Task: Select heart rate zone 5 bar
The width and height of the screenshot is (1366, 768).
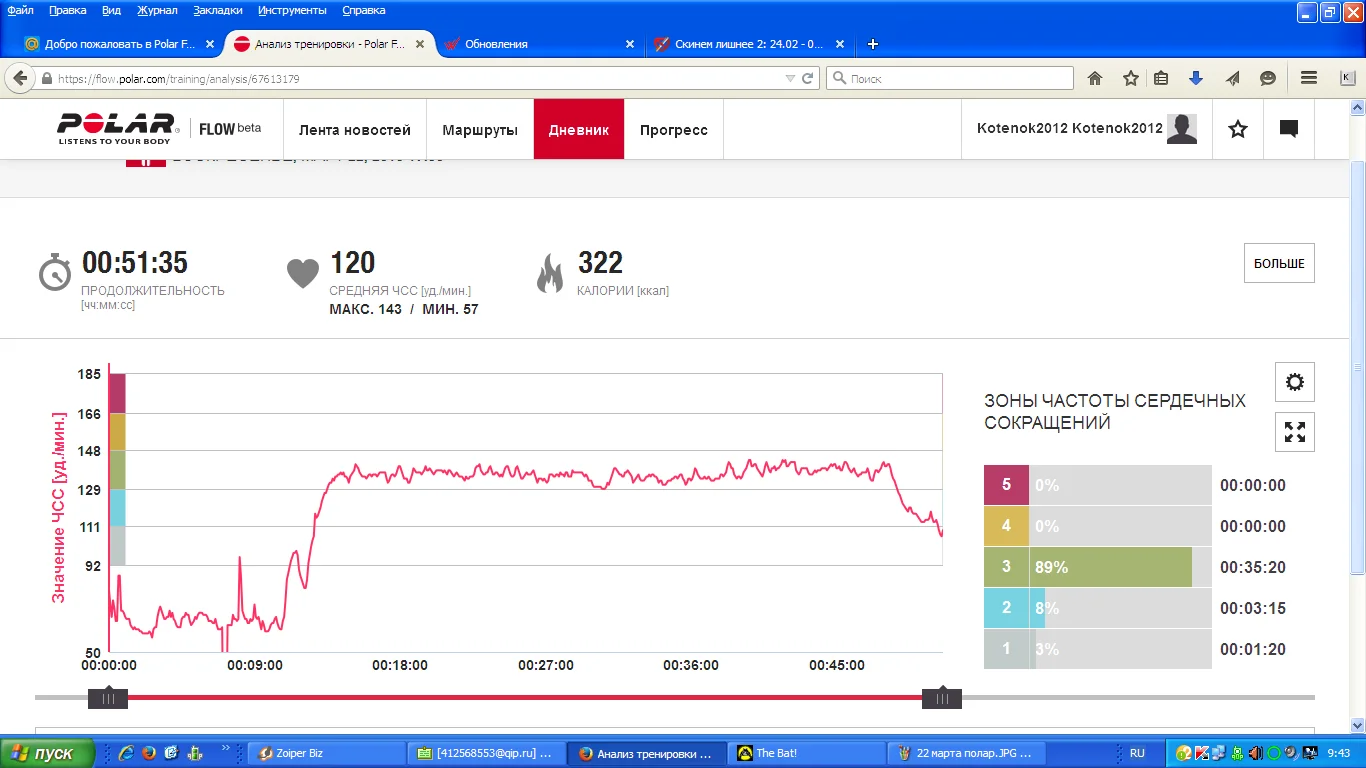Action: (x=1097, y=485)
